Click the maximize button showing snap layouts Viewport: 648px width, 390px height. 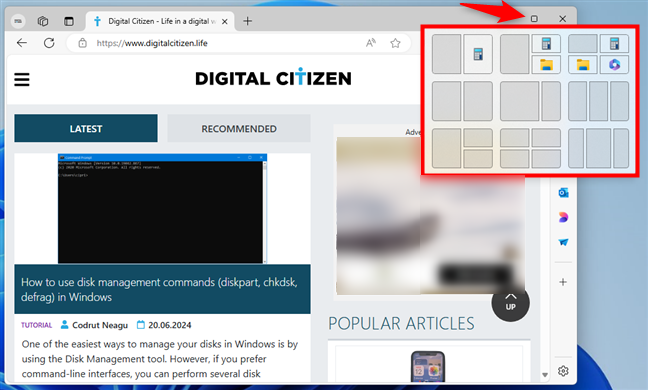click(534, 19)
